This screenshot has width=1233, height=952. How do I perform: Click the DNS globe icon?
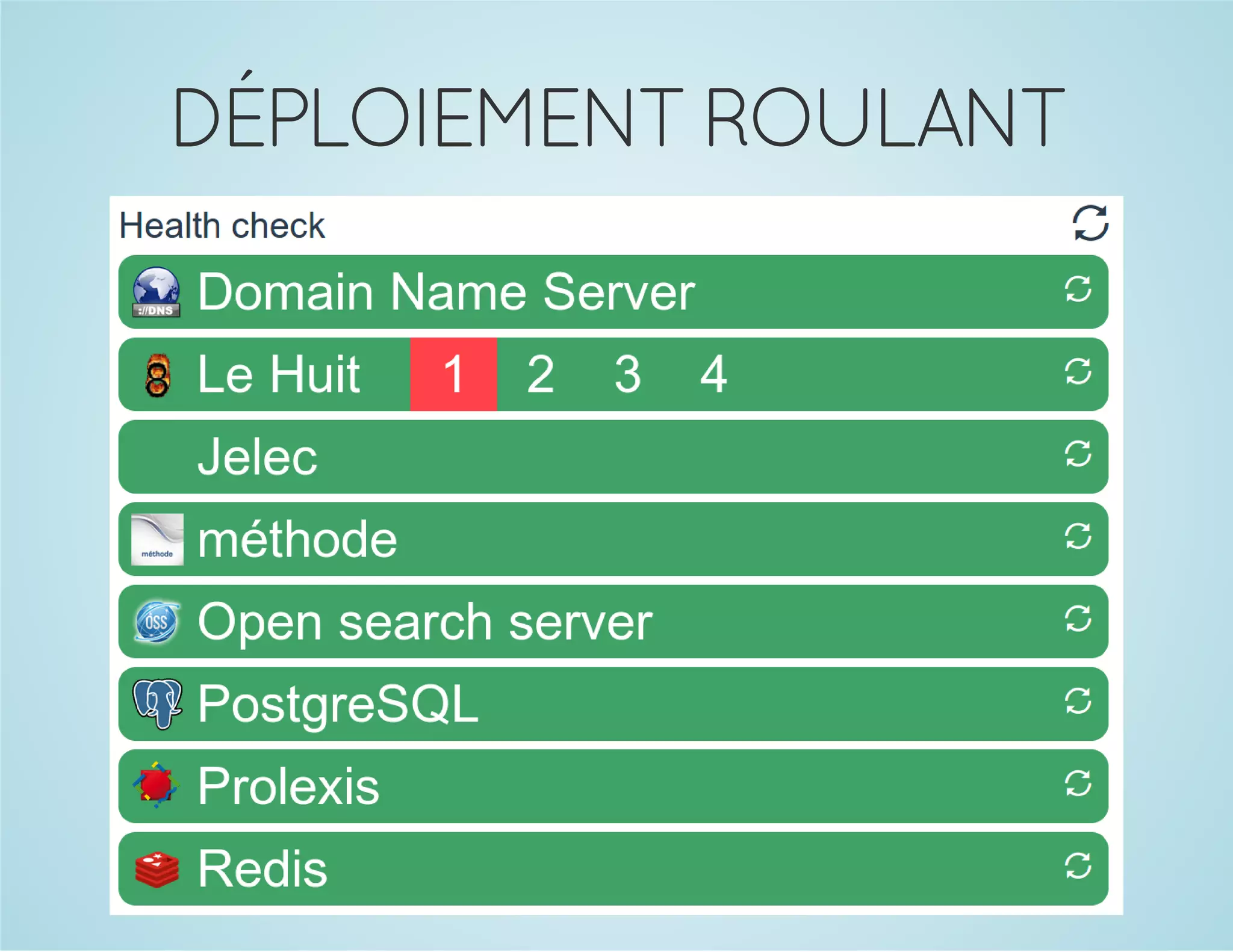pos(157,292)
